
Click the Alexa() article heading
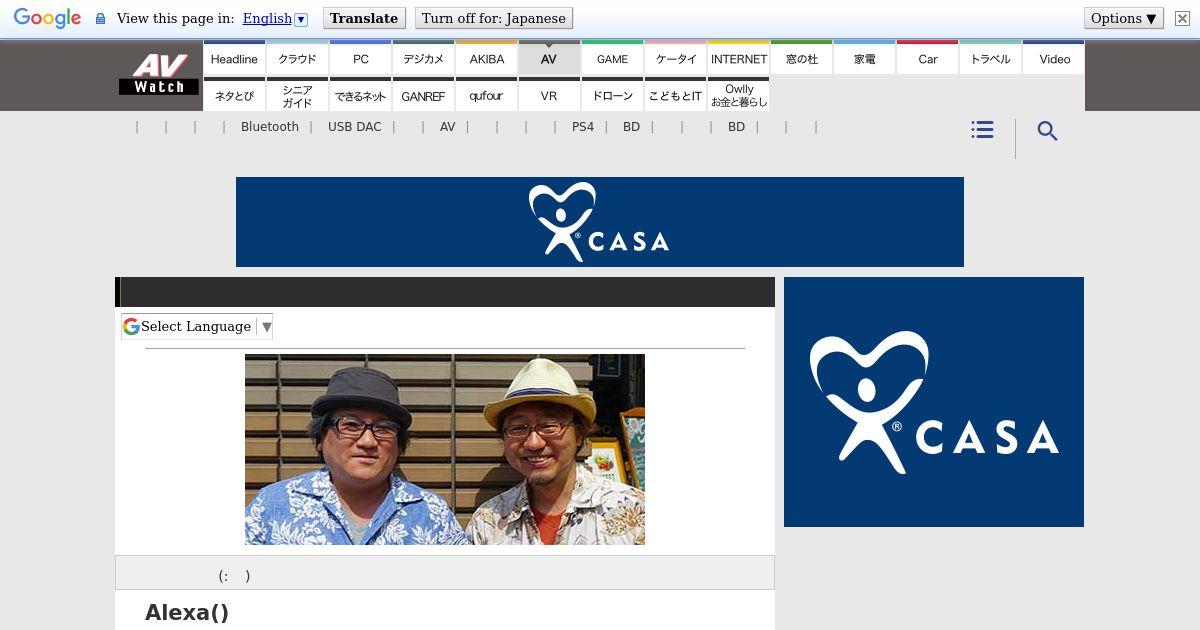click(187, 612)
